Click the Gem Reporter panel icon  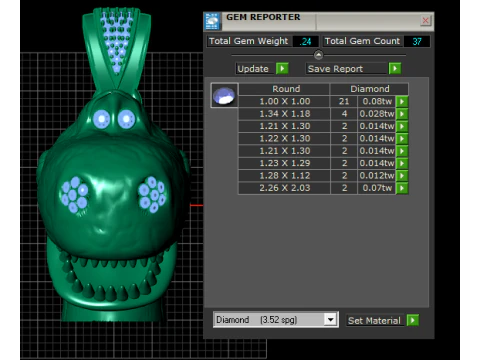(x=212, y=21)
